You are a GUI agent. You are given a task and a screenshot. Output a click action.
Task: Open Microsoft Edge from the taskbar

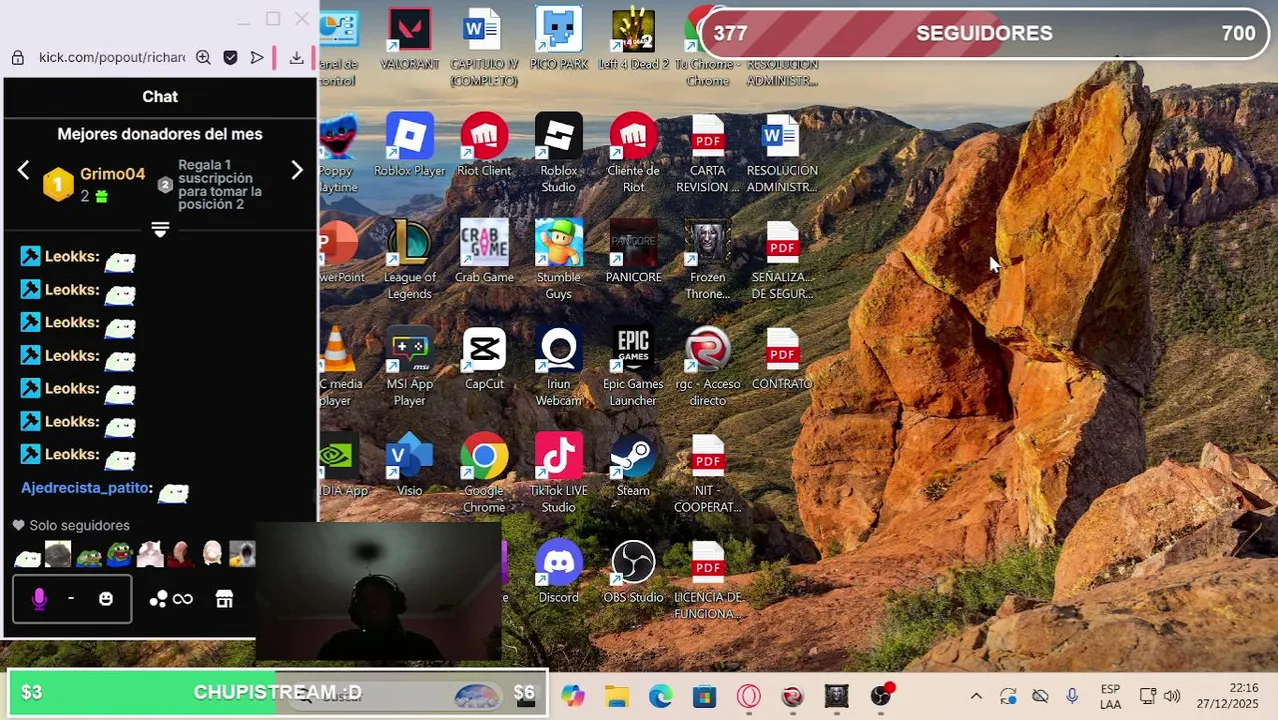(660, 696)
